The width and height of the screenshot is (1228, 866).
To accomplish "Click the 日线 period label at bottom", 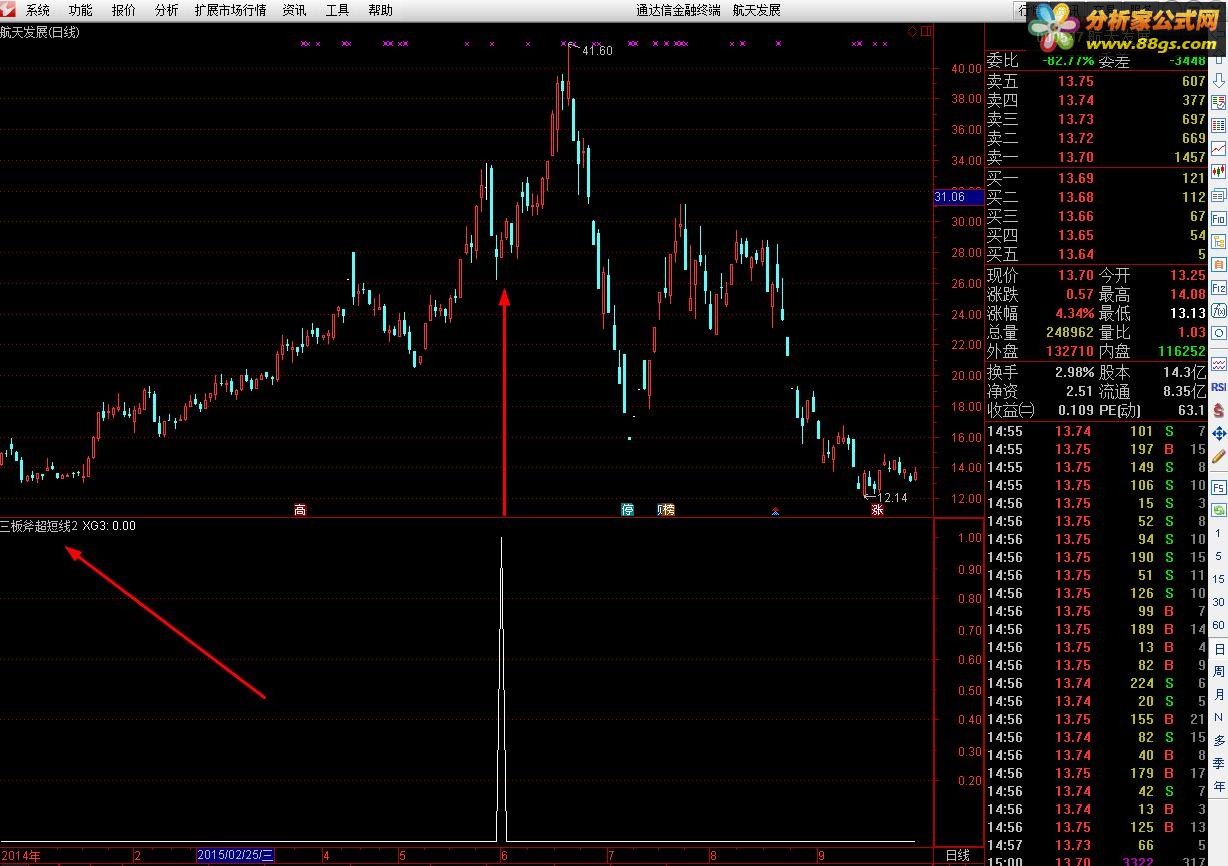I will (957, 855).
